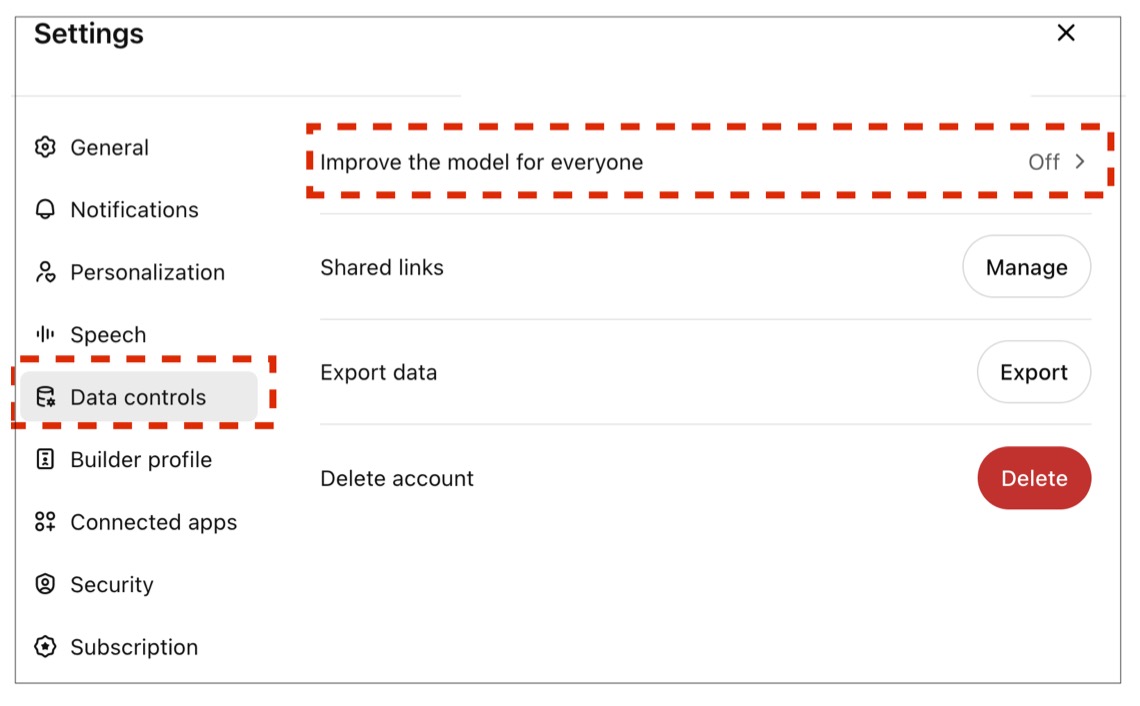Toggle the Off status for model improvement
Screen dimensions: 1140x706
[1043, 162]
